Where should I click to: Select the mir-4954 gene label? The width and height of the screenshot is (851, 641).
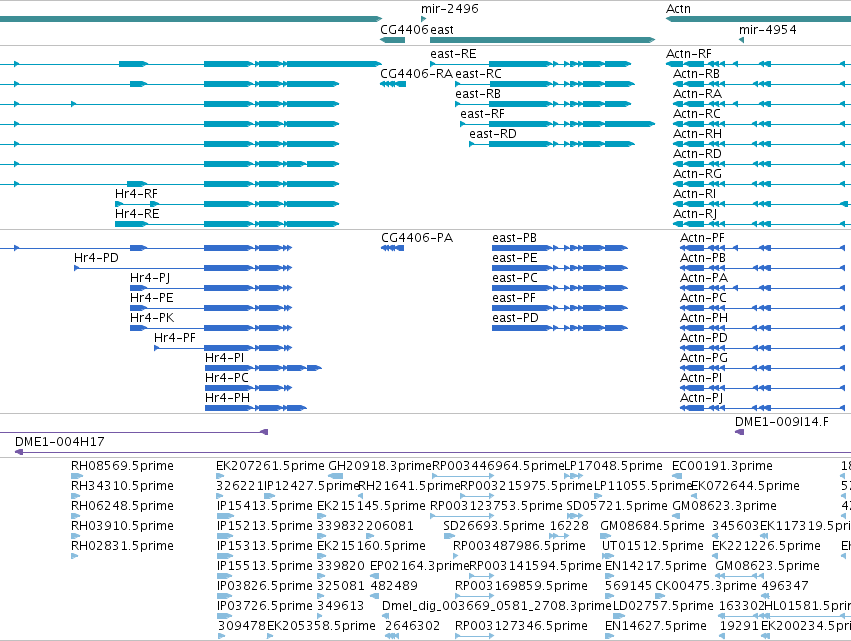coord(767,30)
